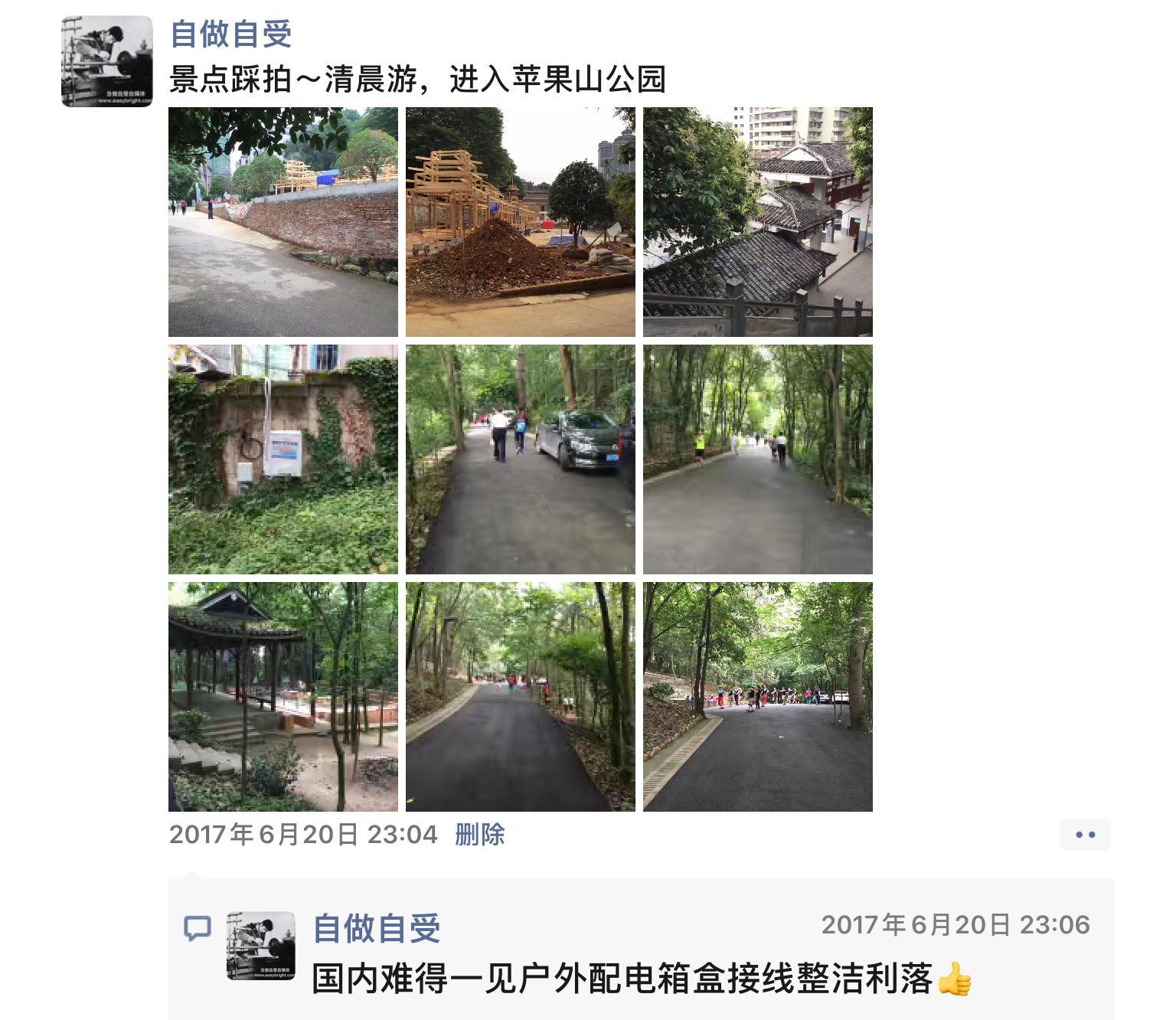1176x1020 pixels.
Task: Click 删除 to delete the post
Action: point(480,834)
